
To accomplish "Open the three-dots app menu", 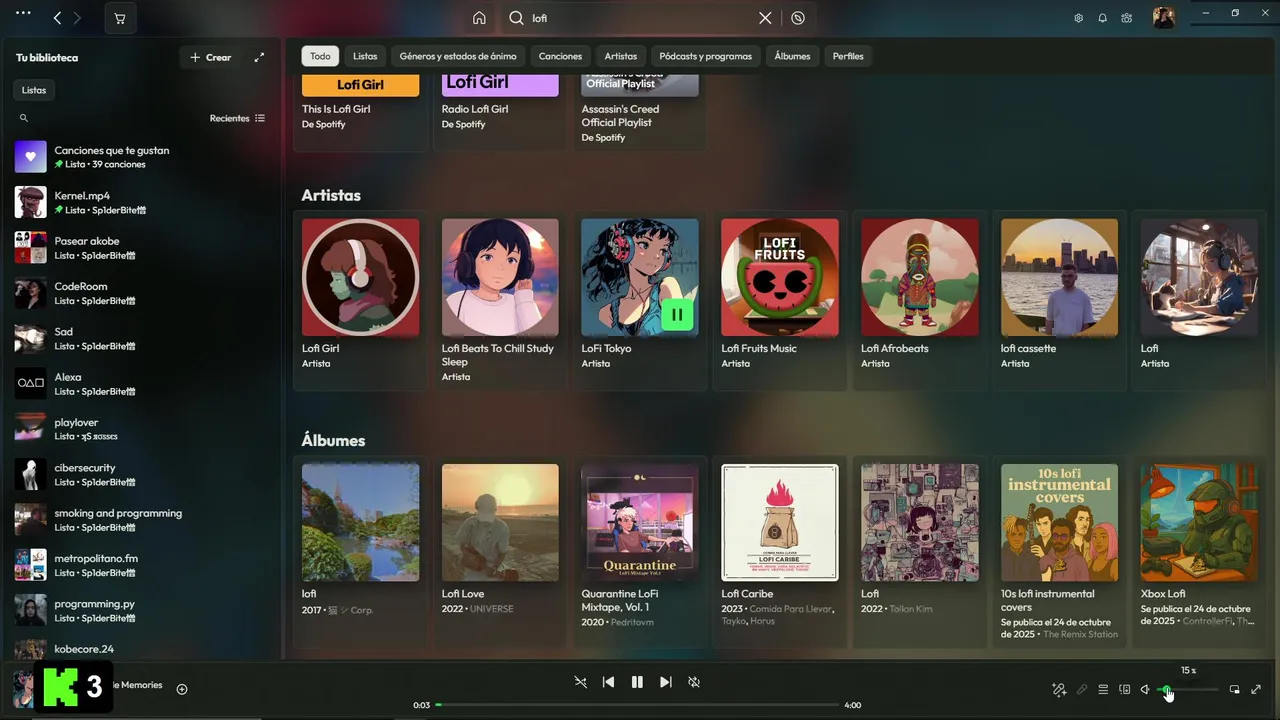I will tap(24, 14).
